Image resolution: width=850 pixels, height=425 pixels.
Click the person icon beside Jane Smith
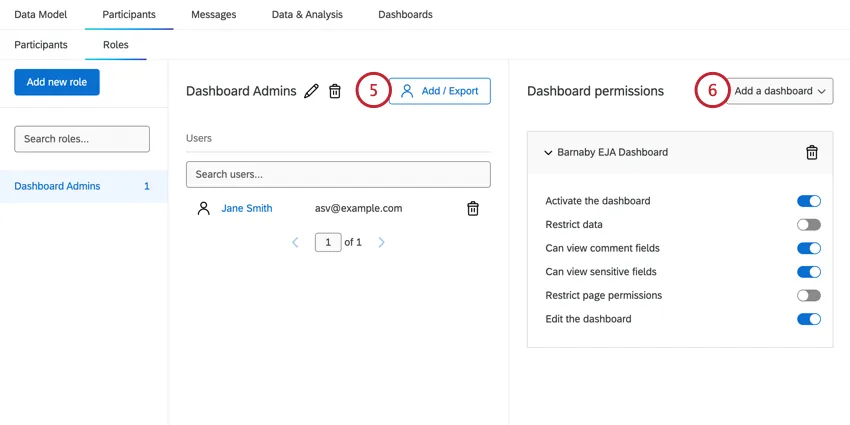point(204,208)
